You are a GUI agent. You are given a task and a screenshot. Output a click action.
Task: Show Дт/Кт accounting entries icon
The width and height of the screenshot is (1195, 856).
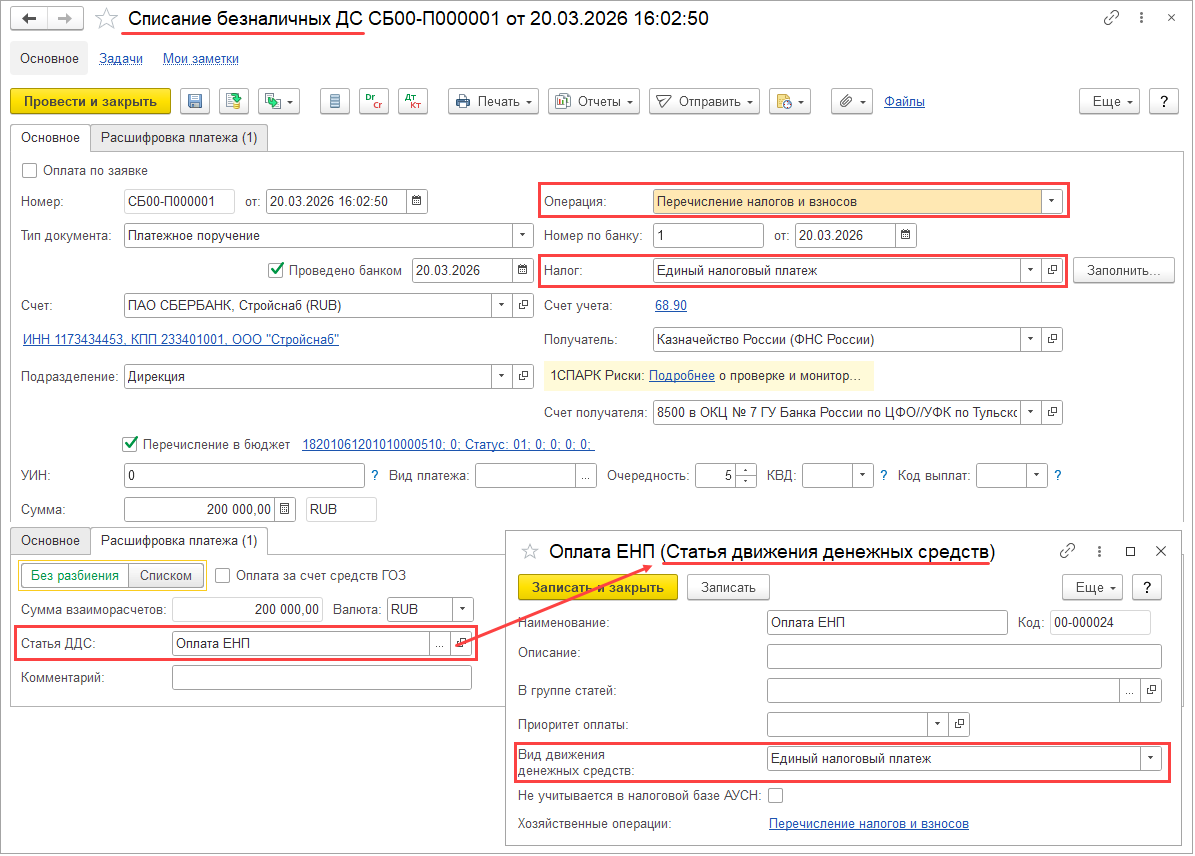[412, 101]
